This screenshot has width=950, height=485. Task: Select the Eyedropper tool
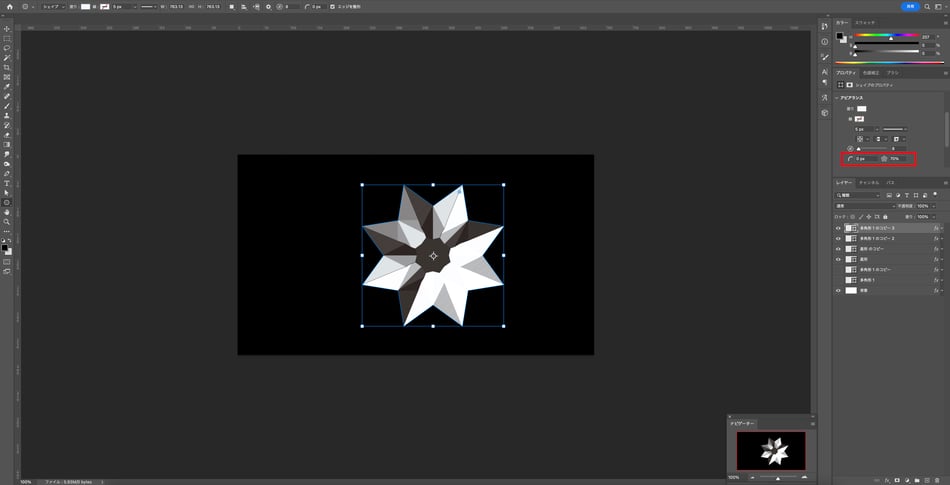click(x=7, y=86)
